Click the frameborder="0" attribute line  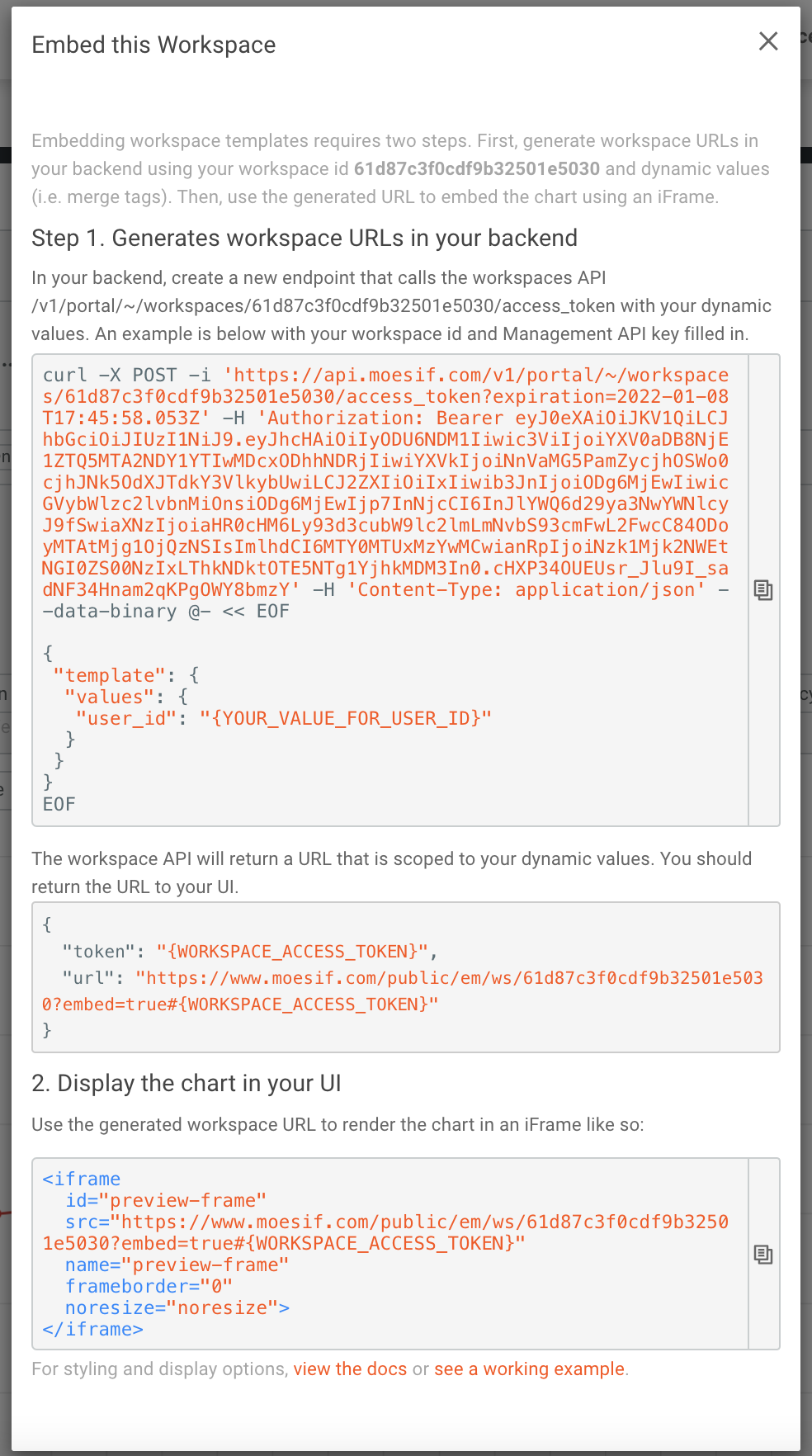point(149,1286)
